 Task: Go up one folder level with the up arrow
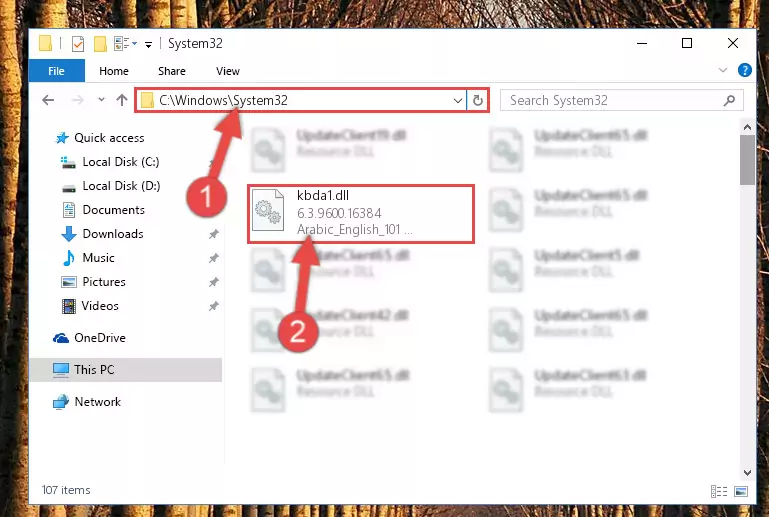coord(122,100)
